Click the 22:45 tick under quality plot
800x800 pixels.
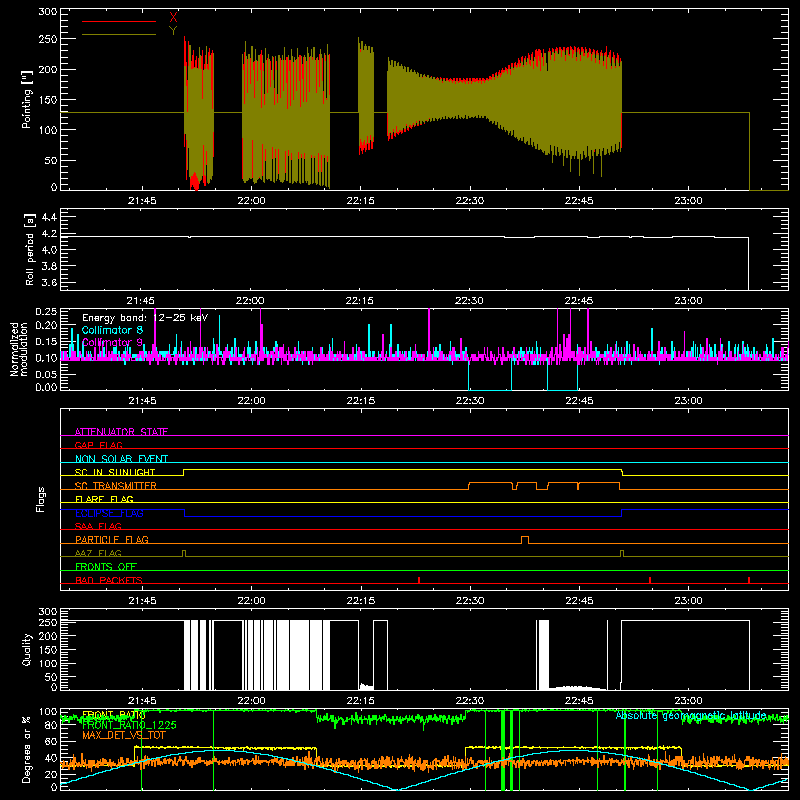pyautogui.click(x=579, y=701)
